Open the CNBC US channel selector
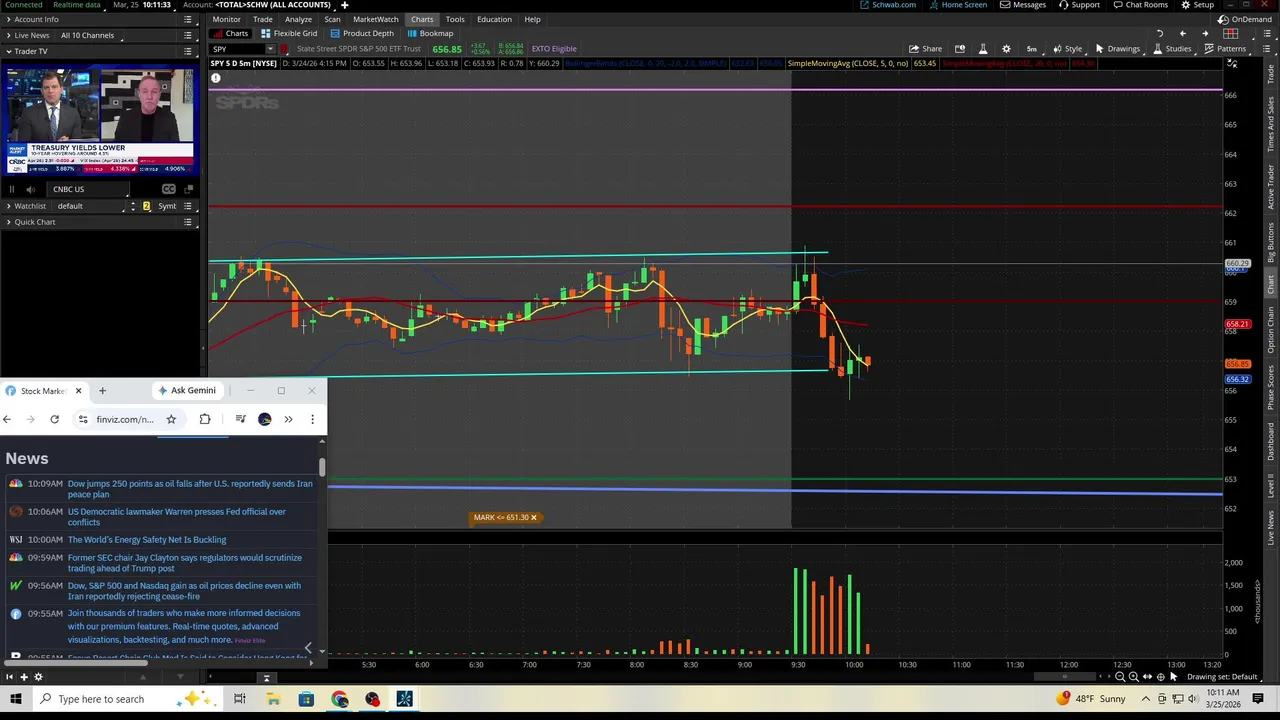Image resolution: width=1280 pixels, height=720 pixels. [x=88, y=189]
